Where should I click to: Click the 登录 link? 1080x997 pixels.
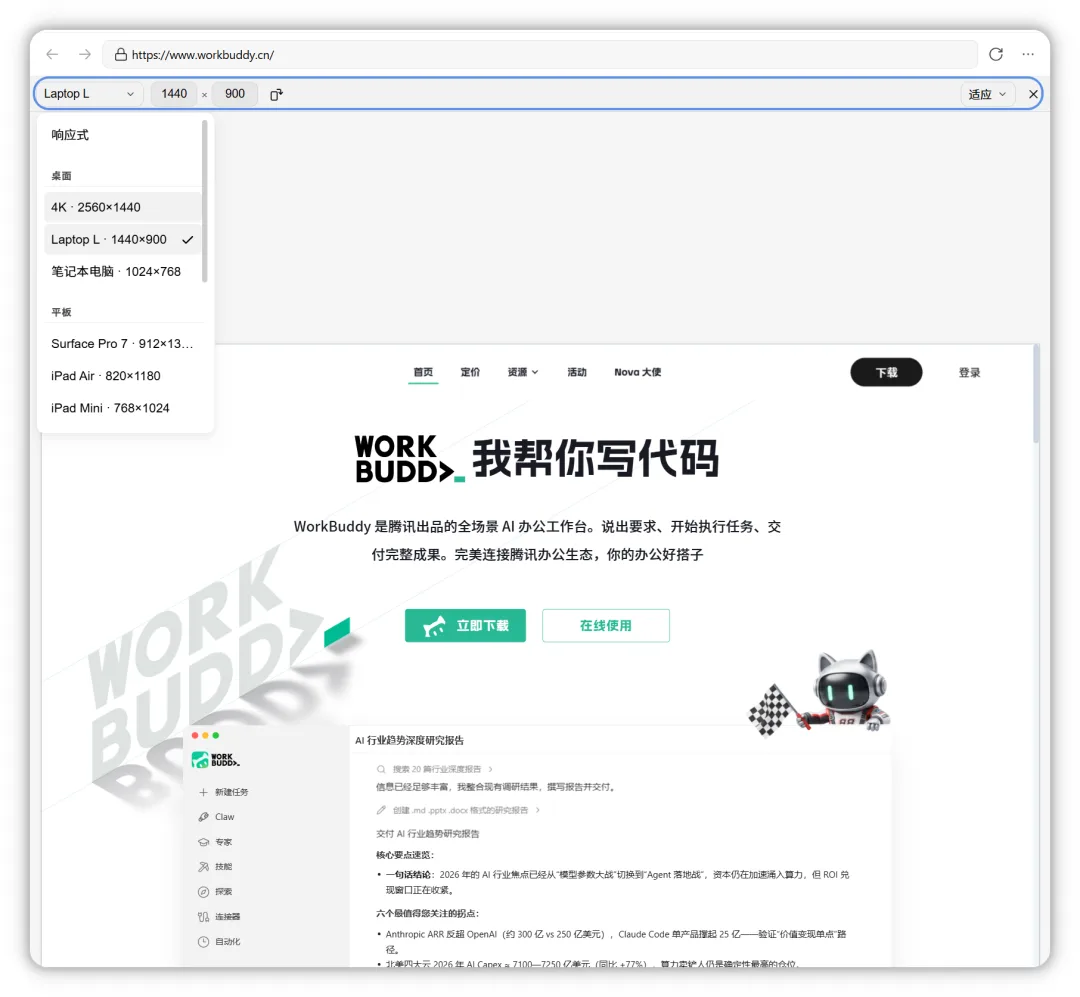pos(969,373)
